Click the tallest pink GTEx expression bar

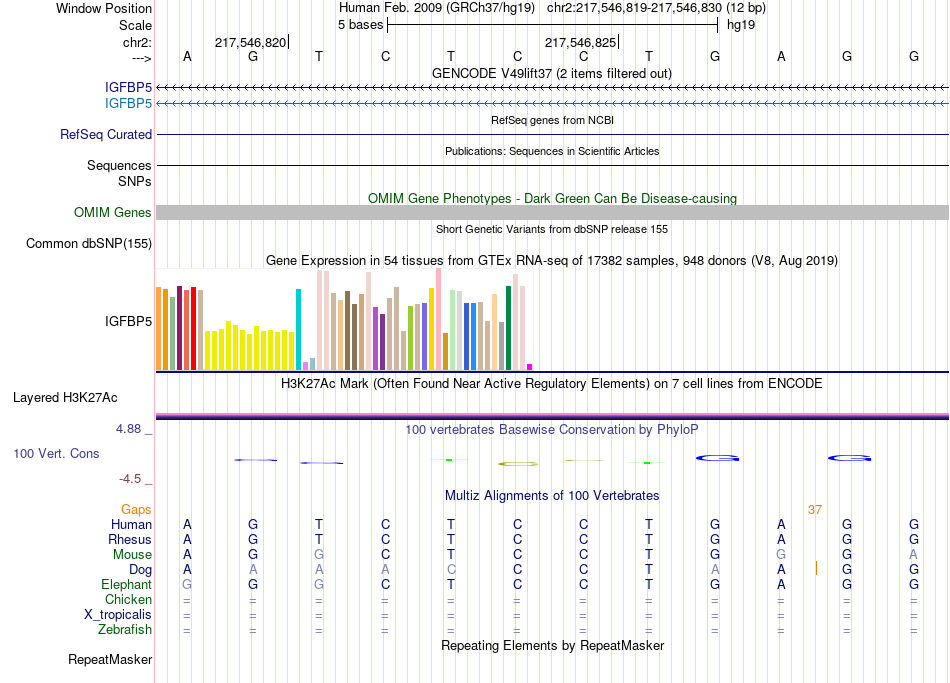[438, 319]
